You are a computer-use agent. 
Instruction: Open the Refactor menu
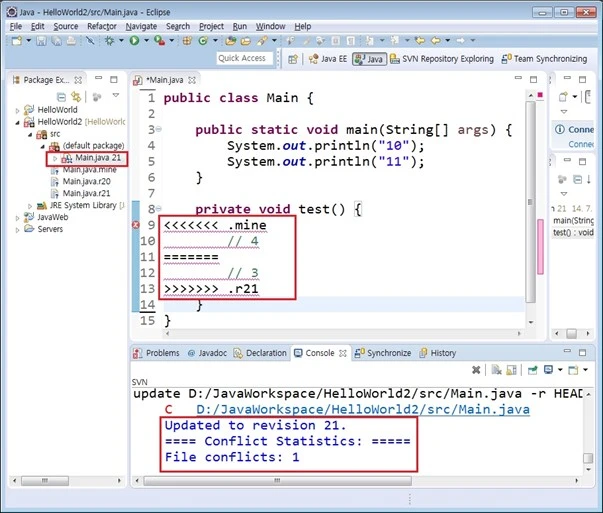coord(102,26)
